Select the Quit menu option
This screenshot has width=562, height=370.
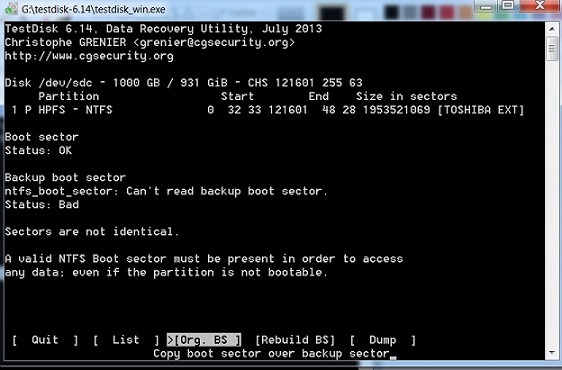click(45, 340)
